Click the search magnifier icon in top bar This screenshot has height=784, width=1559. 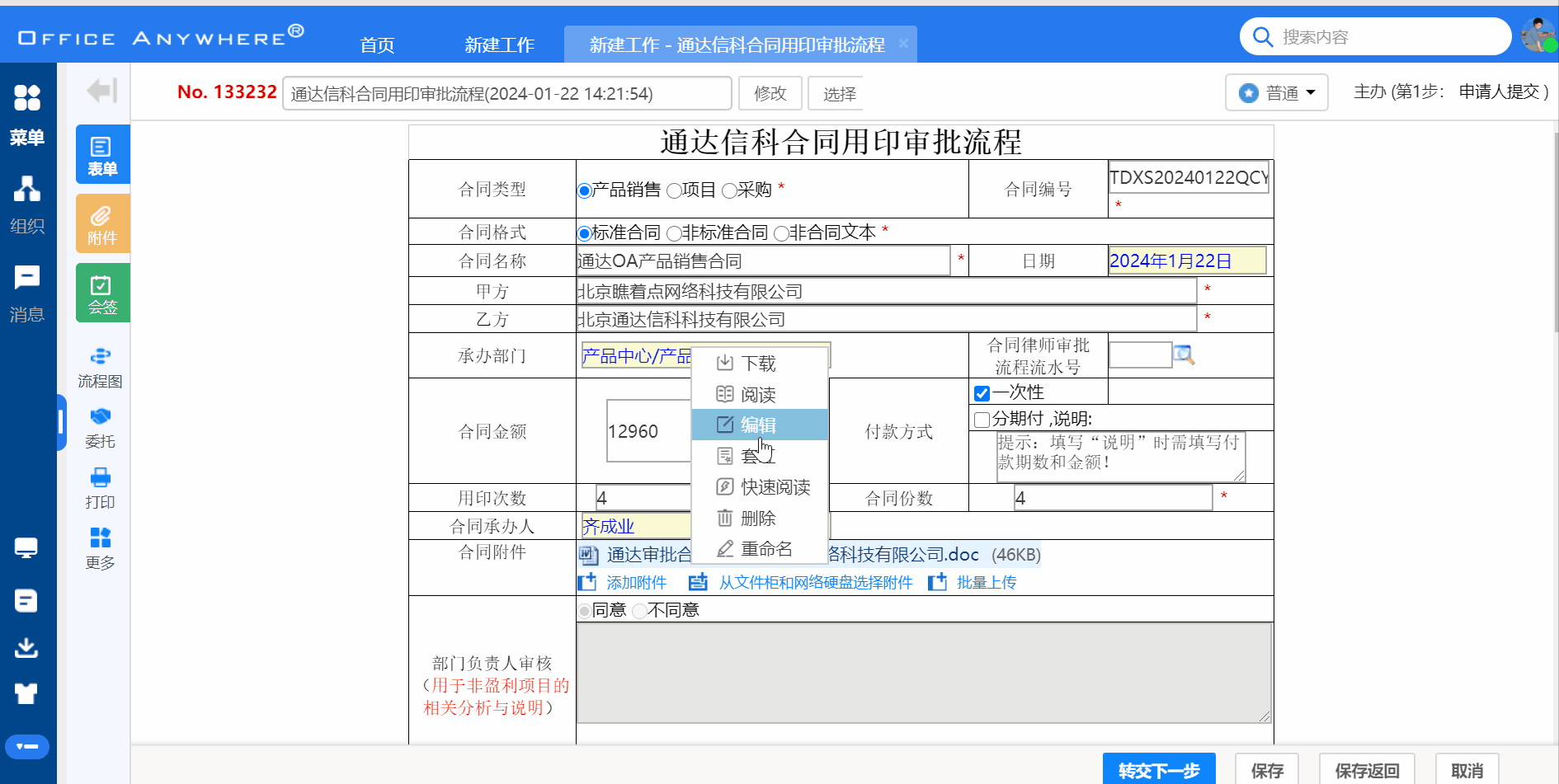point(1263,37)
